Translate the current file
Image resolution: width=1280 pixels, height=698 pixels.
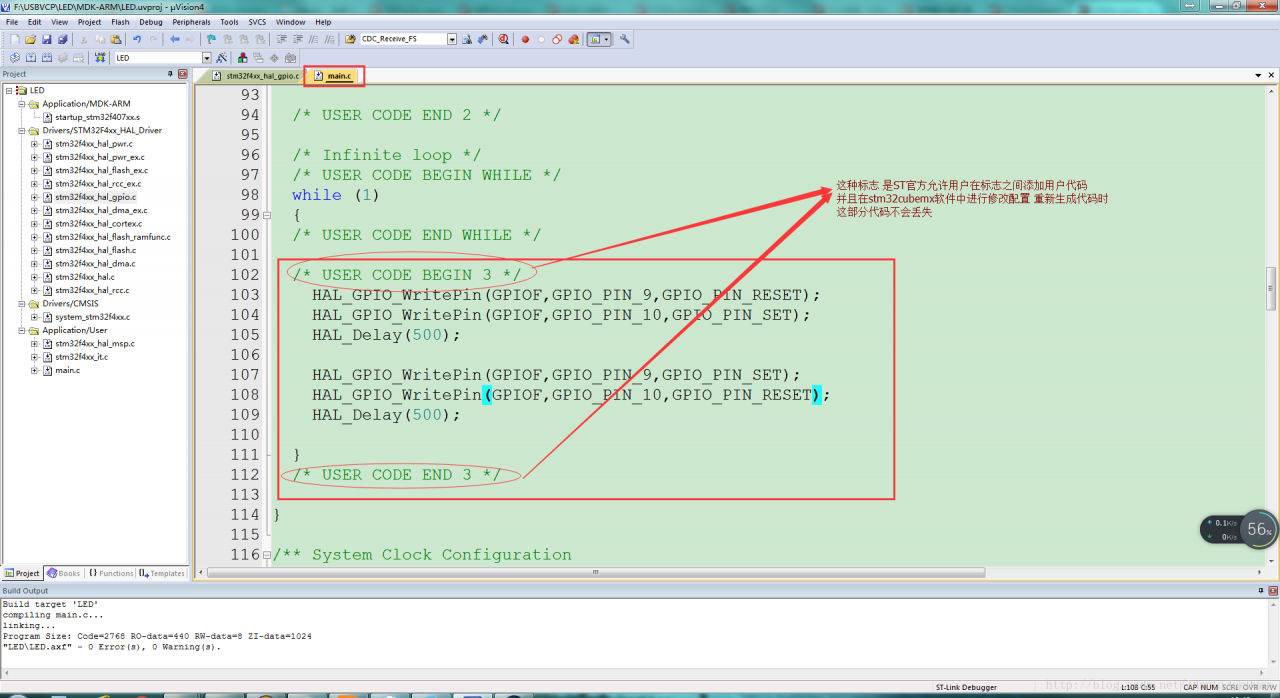click(15, 58)
